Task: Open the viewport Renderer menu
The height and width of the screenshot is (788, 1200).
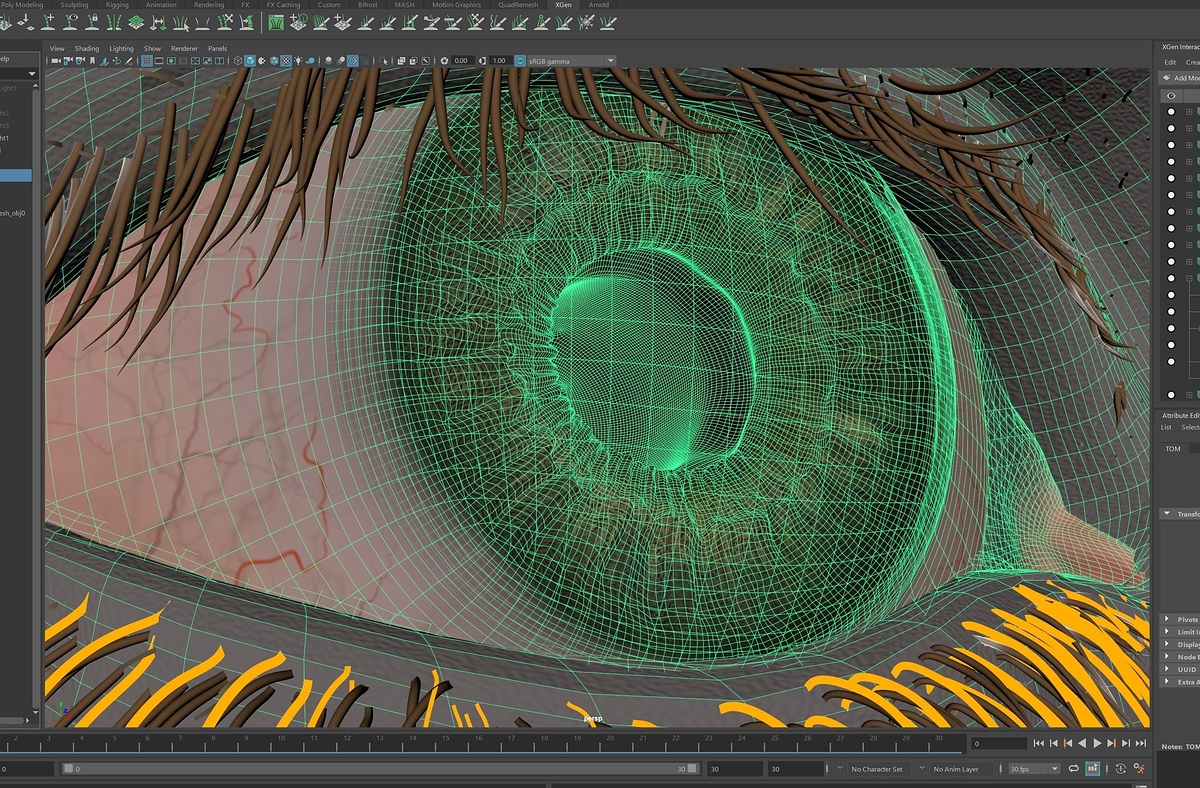Action: pyautogui.click(x=184, y=48)
